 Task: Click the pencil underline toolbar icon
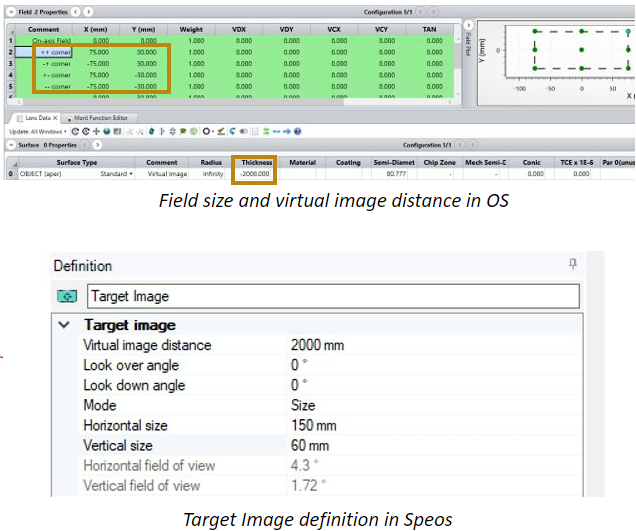click(x=221, y=131)
